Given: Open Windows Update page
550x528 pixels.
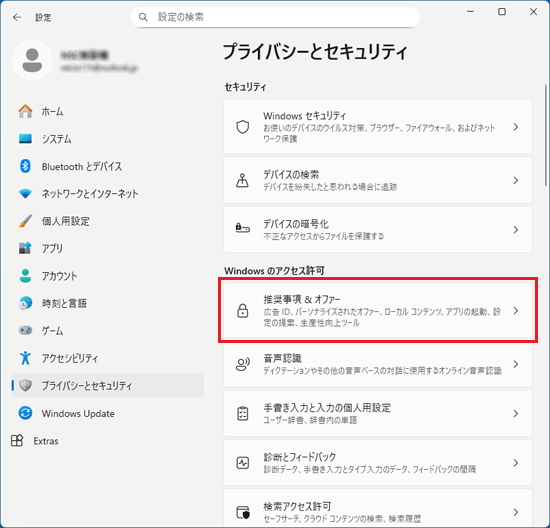Looking at the screenshot, I should pos(107,413).
